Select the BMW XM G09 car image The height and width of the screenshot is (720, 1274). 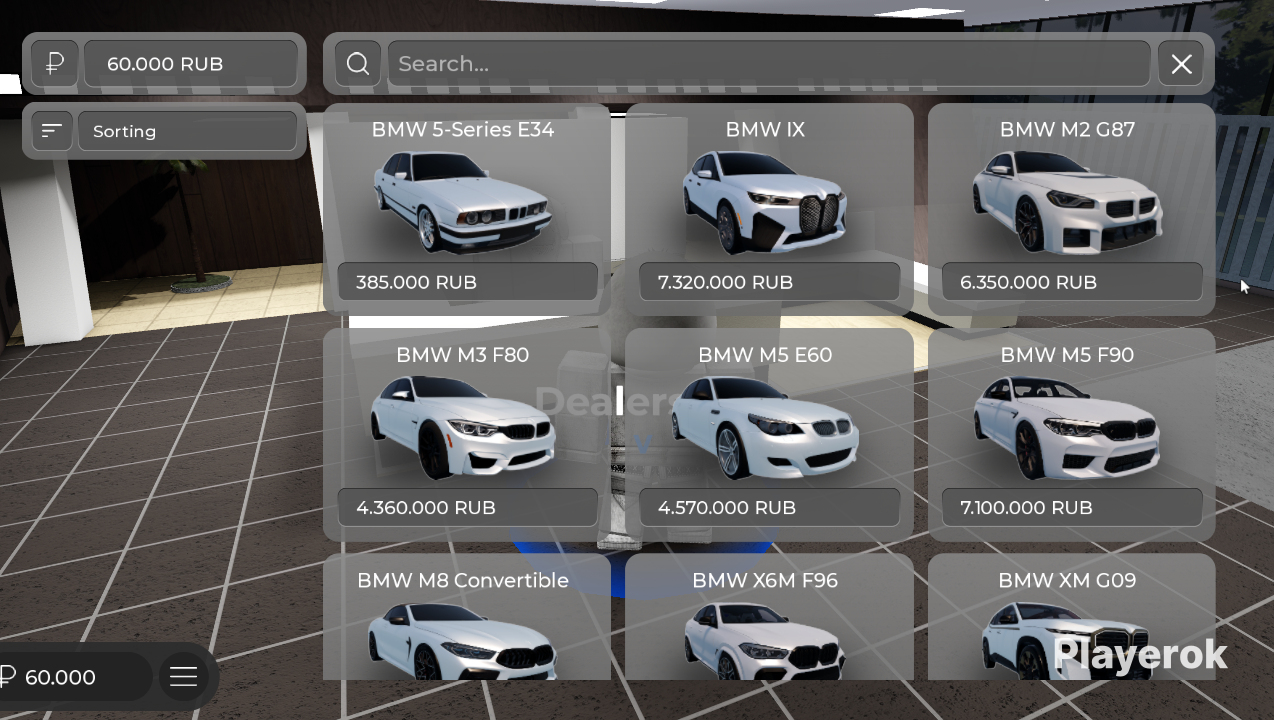click(1068, 640)
